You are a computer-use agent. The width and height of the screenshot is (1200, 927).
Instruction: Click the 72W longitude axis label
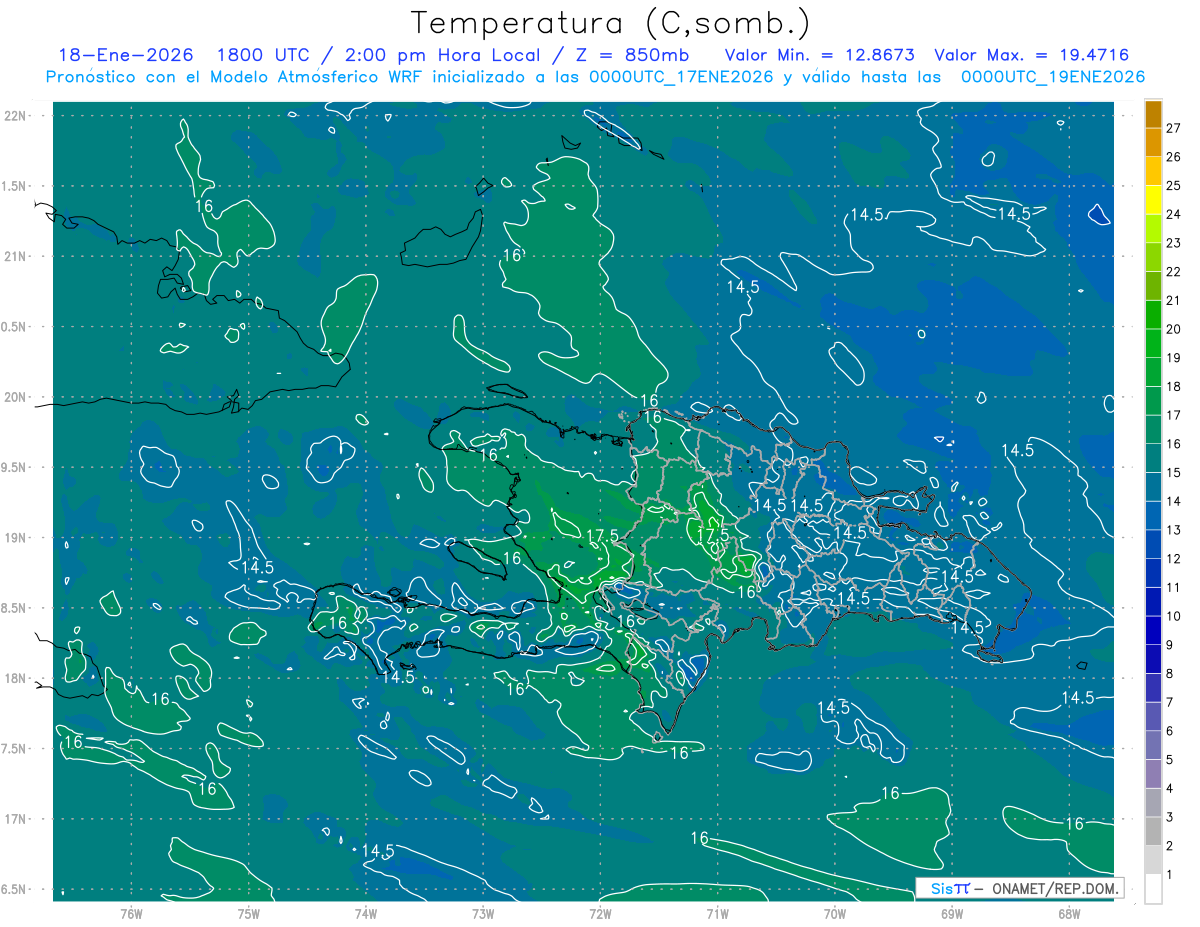click(600, 914)
